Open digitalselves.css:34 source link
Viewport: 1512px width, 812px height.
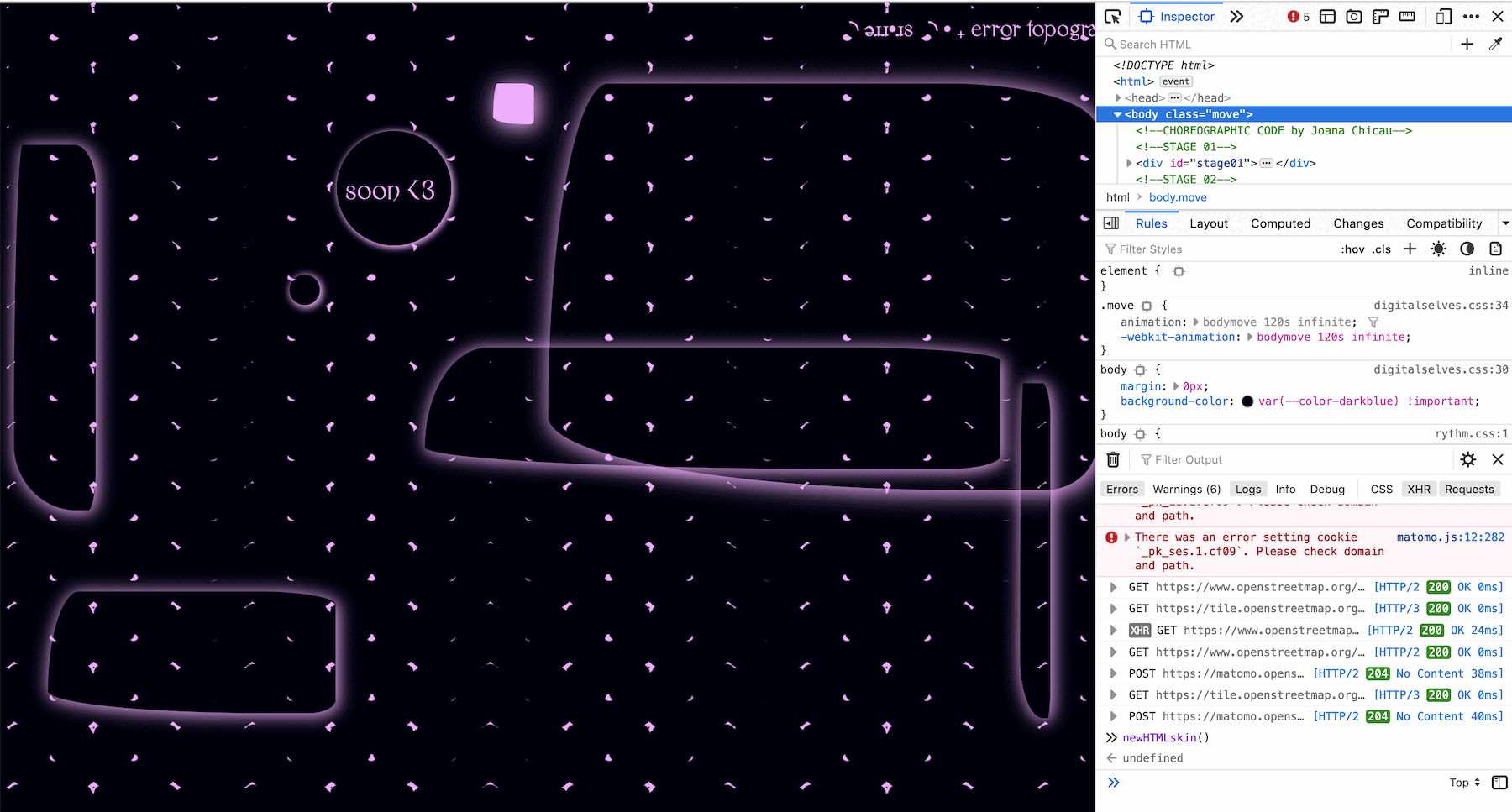coord(1441,306)
